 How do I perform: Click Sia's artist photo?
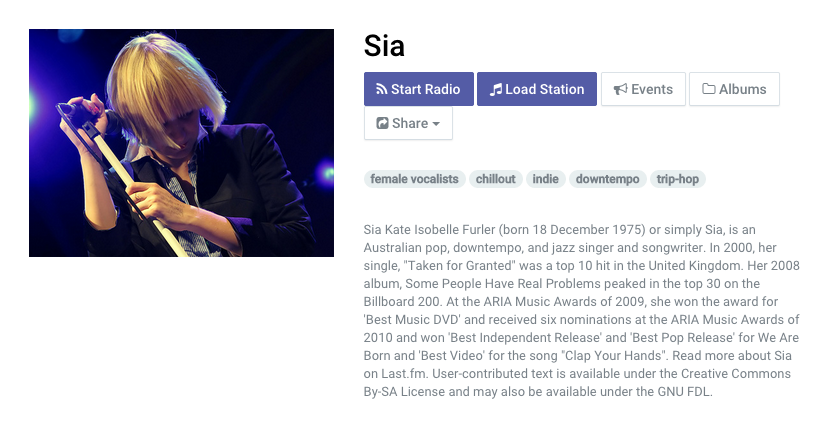(x=182, y=143)
